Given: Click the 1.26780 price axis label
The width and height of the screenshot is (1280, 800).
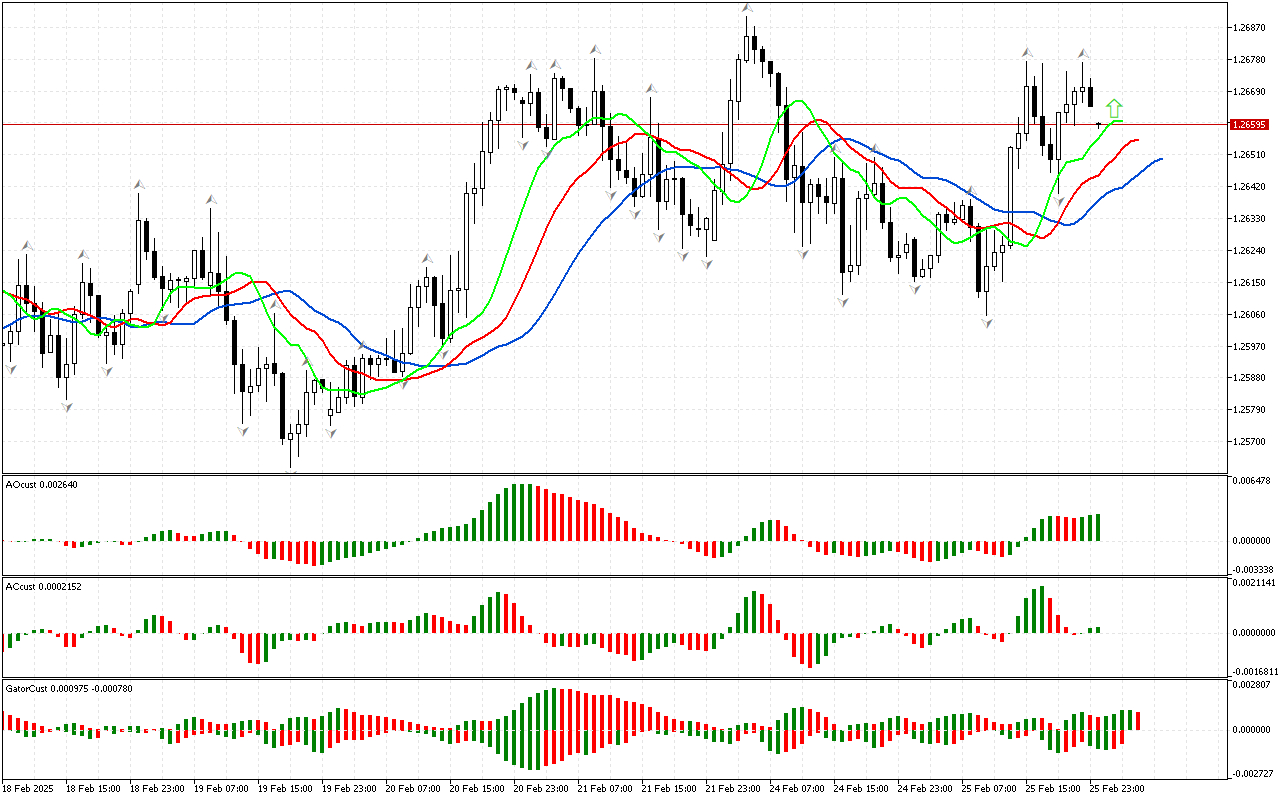Looking at the screenshot, I should pyautogui.click(x=1250, y=60).
